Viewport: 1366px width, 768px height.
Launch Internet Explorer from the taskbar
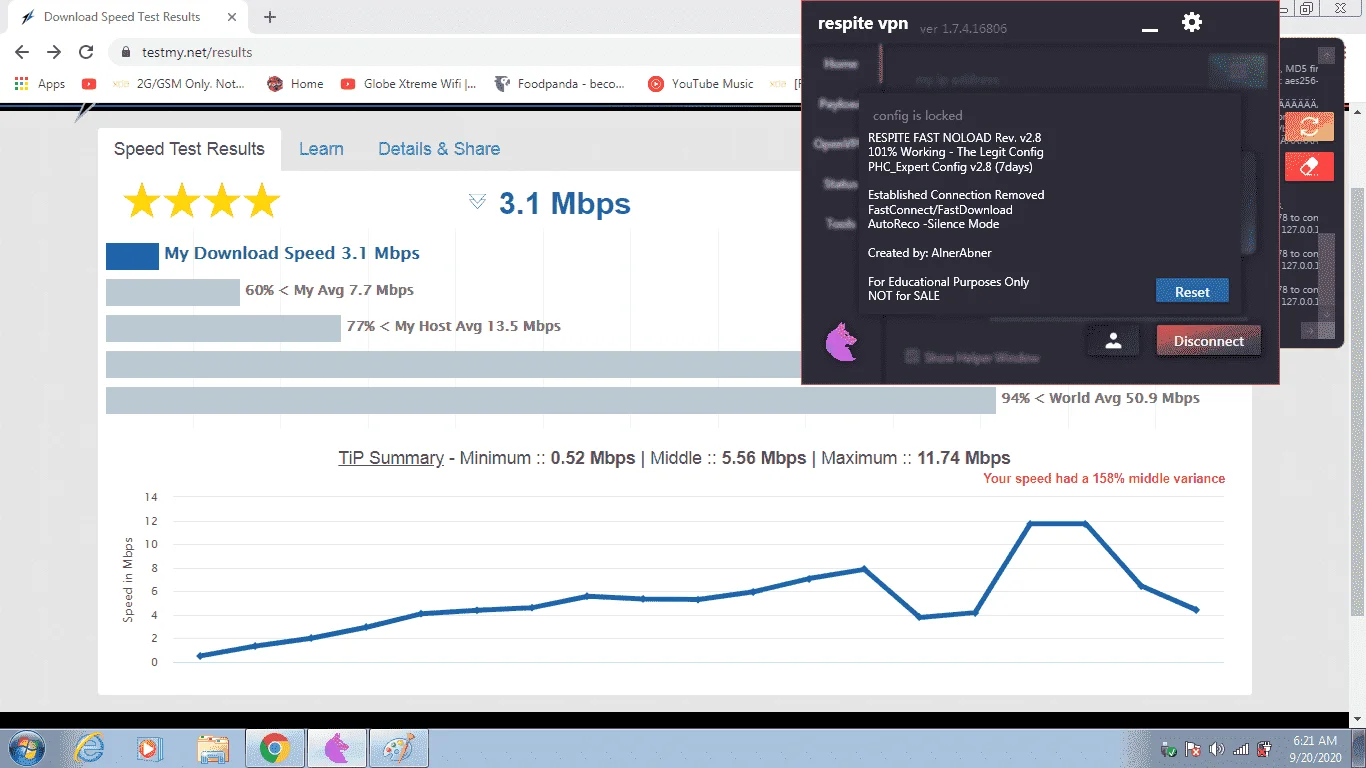pos(90,748)
